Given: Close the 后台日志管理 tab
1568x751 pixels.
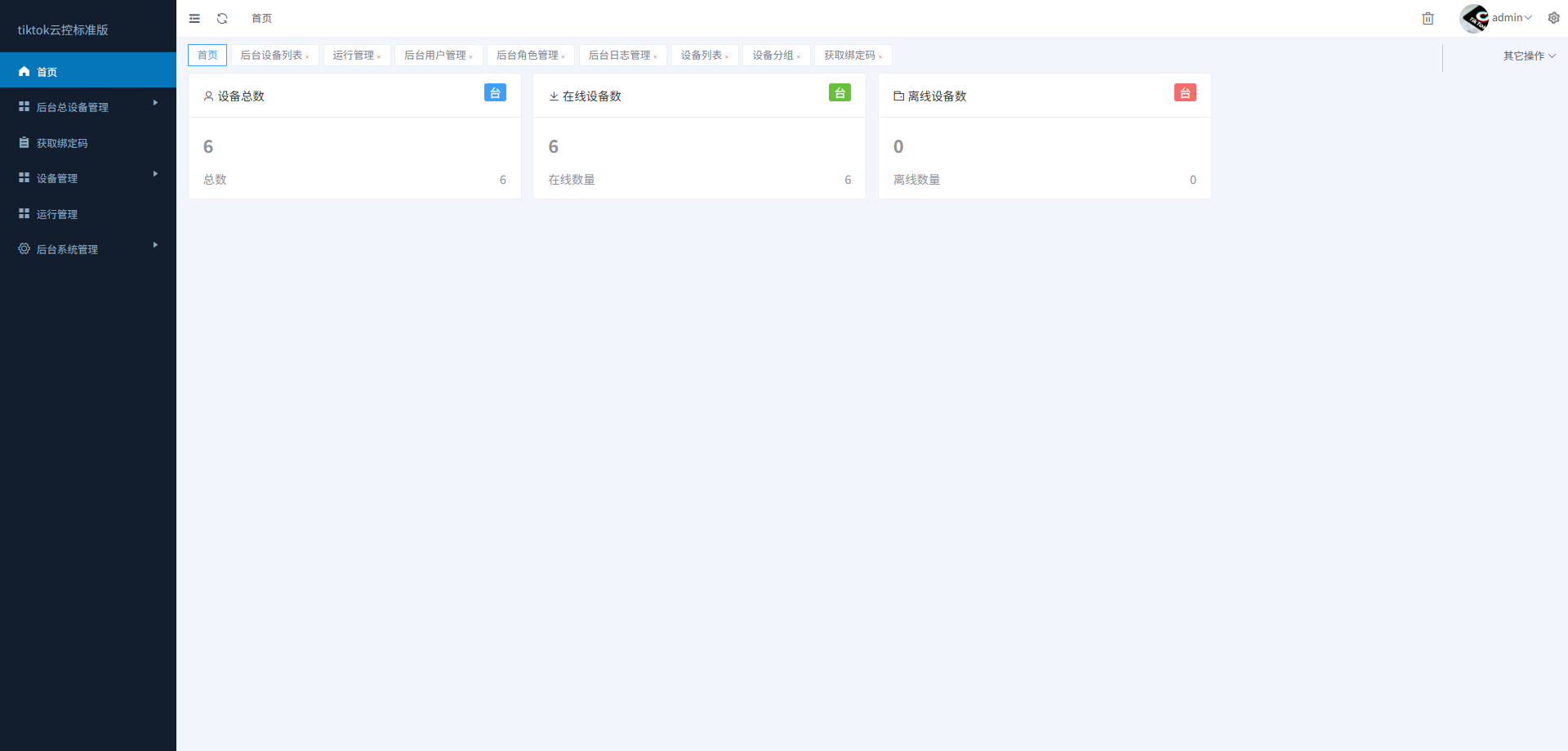Looking at the screenshot, I should point(654,57).
